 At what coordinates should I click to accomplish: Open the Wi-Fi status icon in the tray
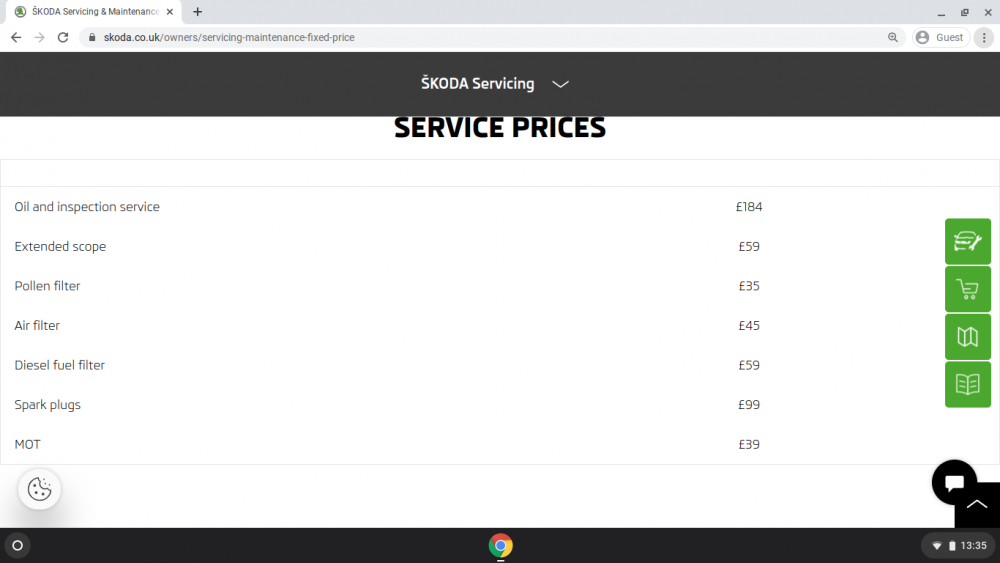[x=936, y=546]
